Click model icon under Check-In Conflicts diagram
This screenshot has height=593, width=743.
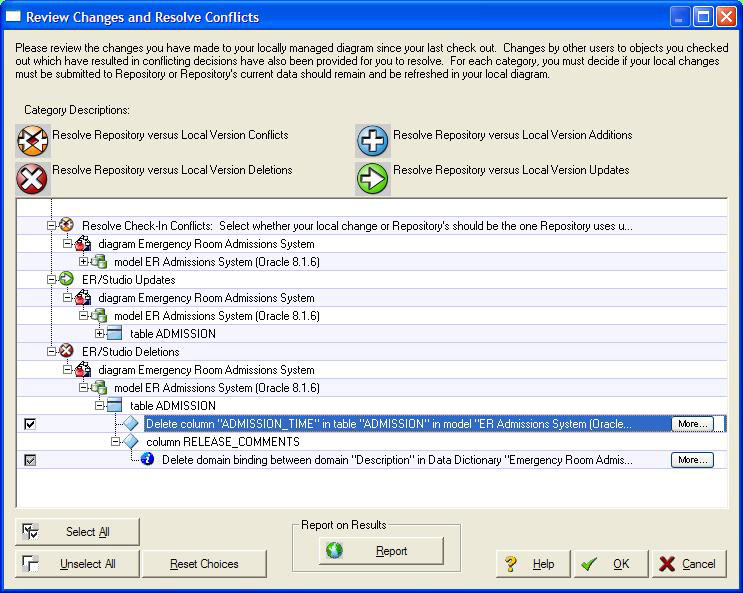(99, 261)
